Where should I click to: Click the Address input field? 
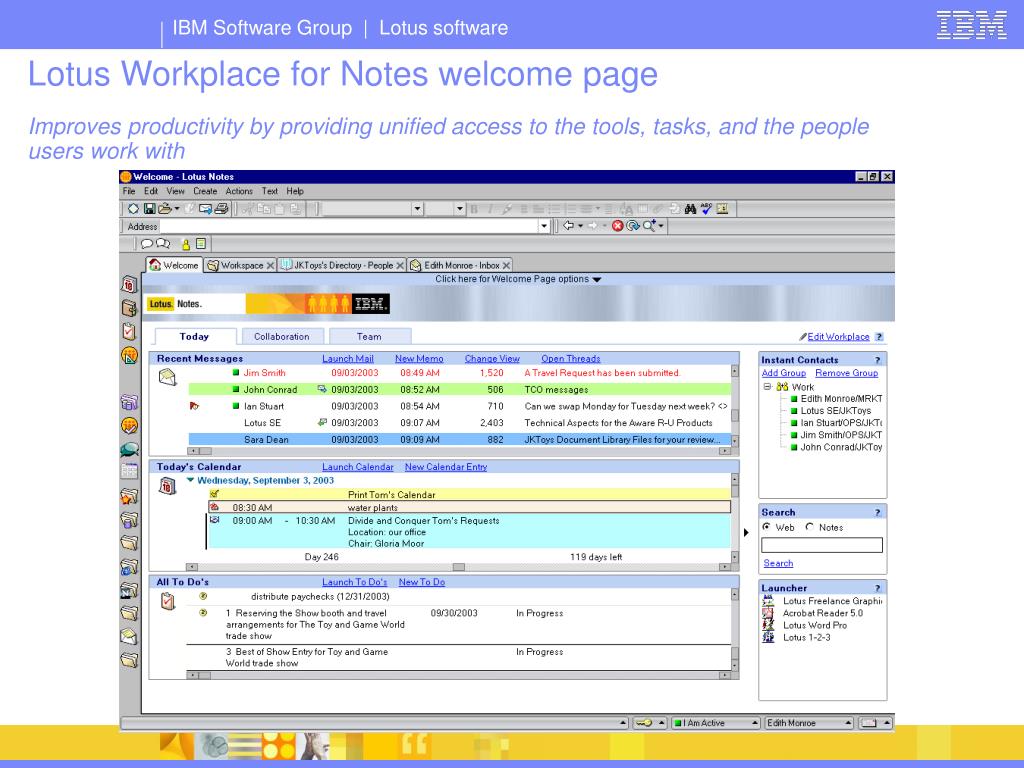pyautogui.click(x=349, y=226)
